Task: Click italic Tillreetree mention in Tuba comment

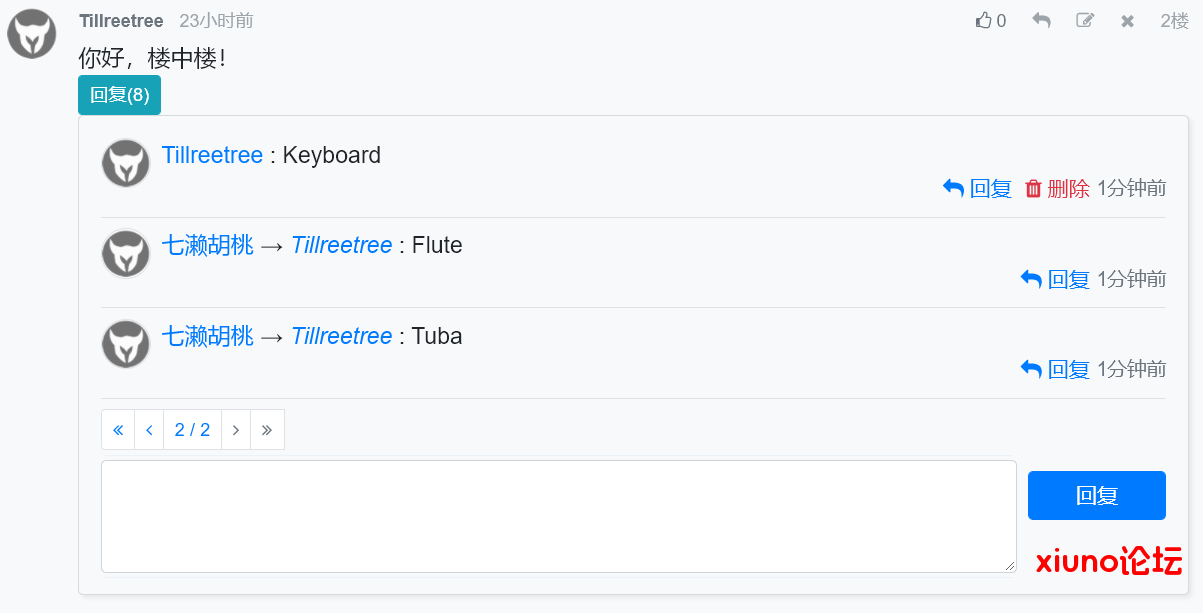Action: pos(341,336)
